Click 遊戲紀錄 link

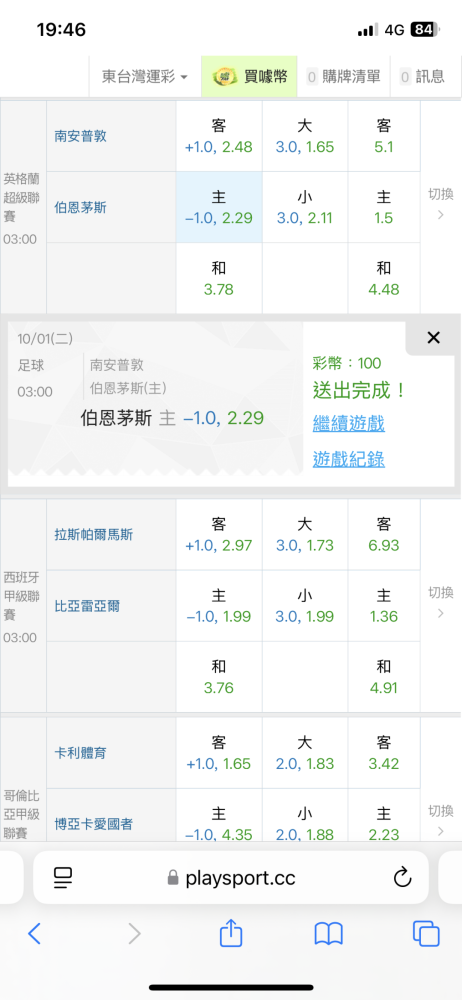(348, 458)
